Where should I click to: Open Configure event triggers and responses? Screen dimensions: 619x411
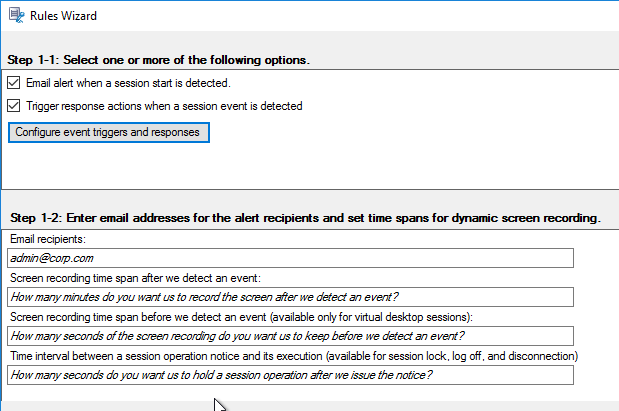(109, 132)
